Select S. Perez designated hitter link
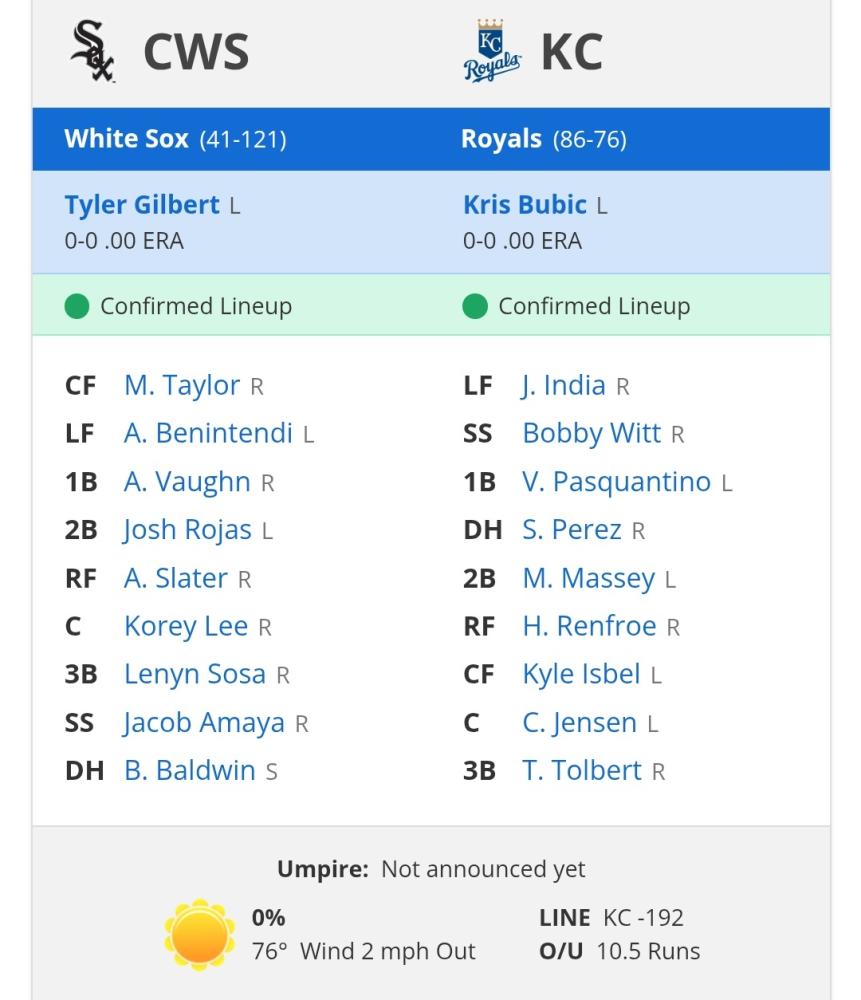 pos(571,530)
